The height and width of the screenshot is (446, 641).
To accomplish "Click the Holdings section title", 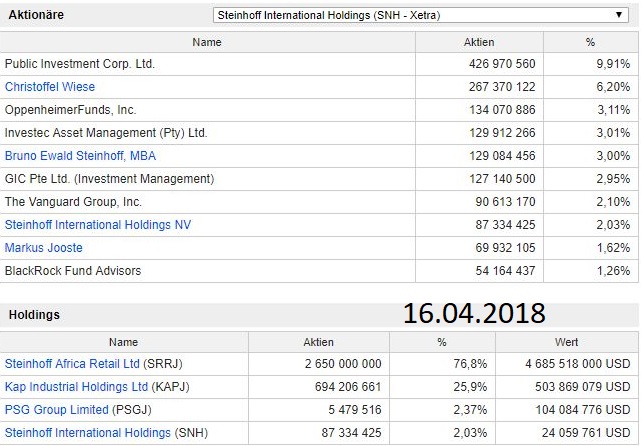I will coord(34,315).
